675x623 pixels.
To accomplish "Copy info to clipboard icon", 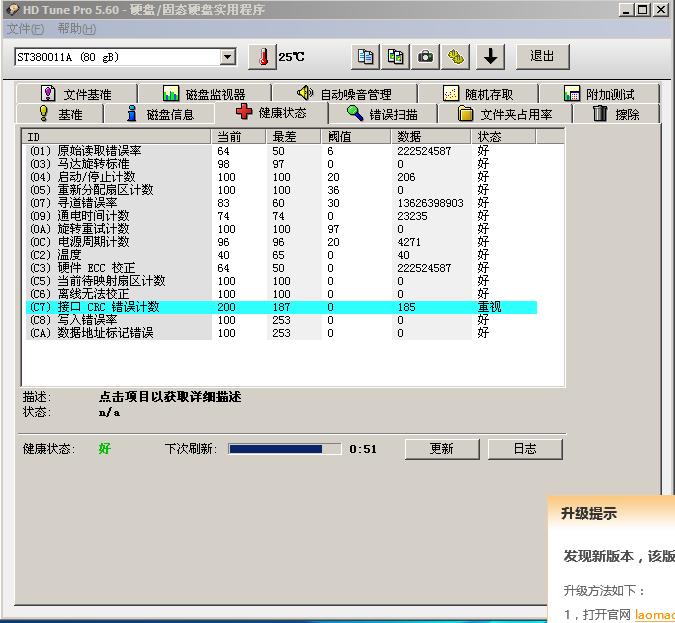I will [365, 57].
